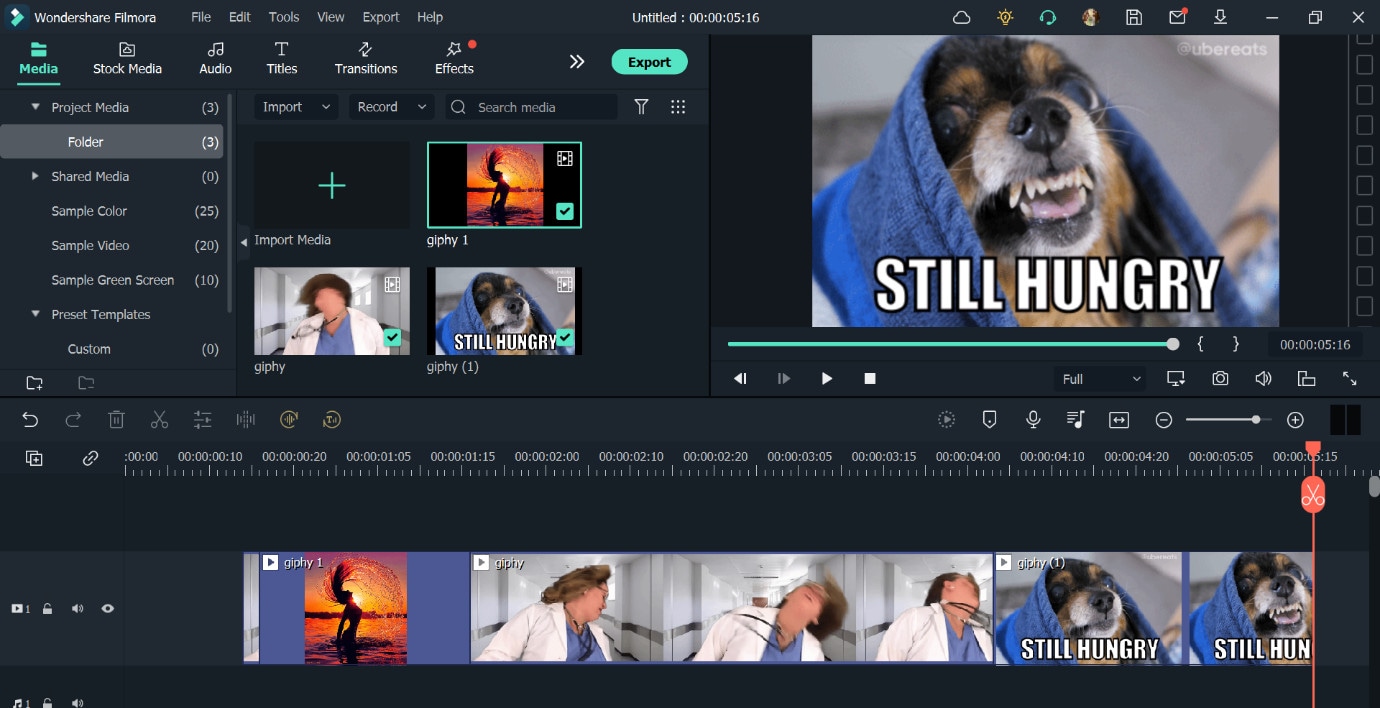Switch to the Stock Media tab

pos(127,59)
